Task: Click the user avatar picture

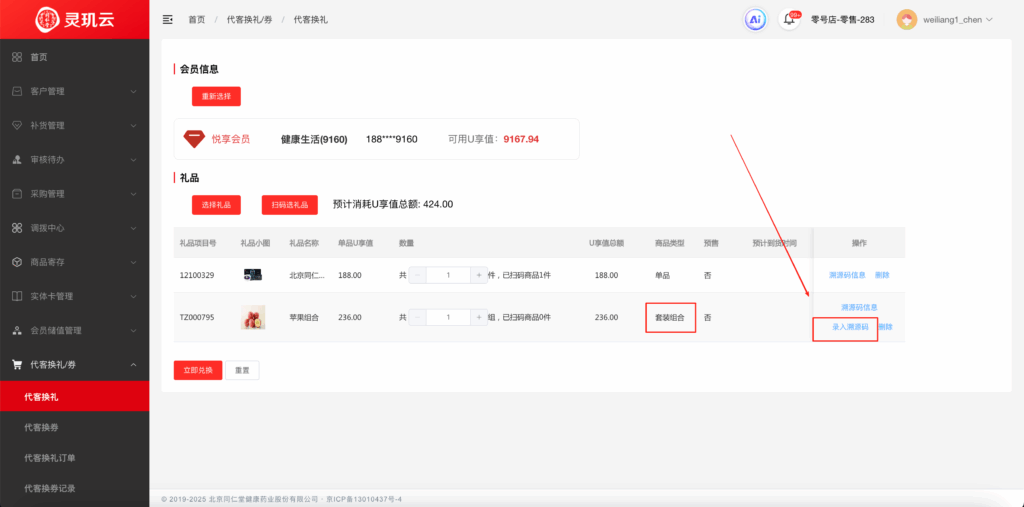Action: click(x=906, y=19)
